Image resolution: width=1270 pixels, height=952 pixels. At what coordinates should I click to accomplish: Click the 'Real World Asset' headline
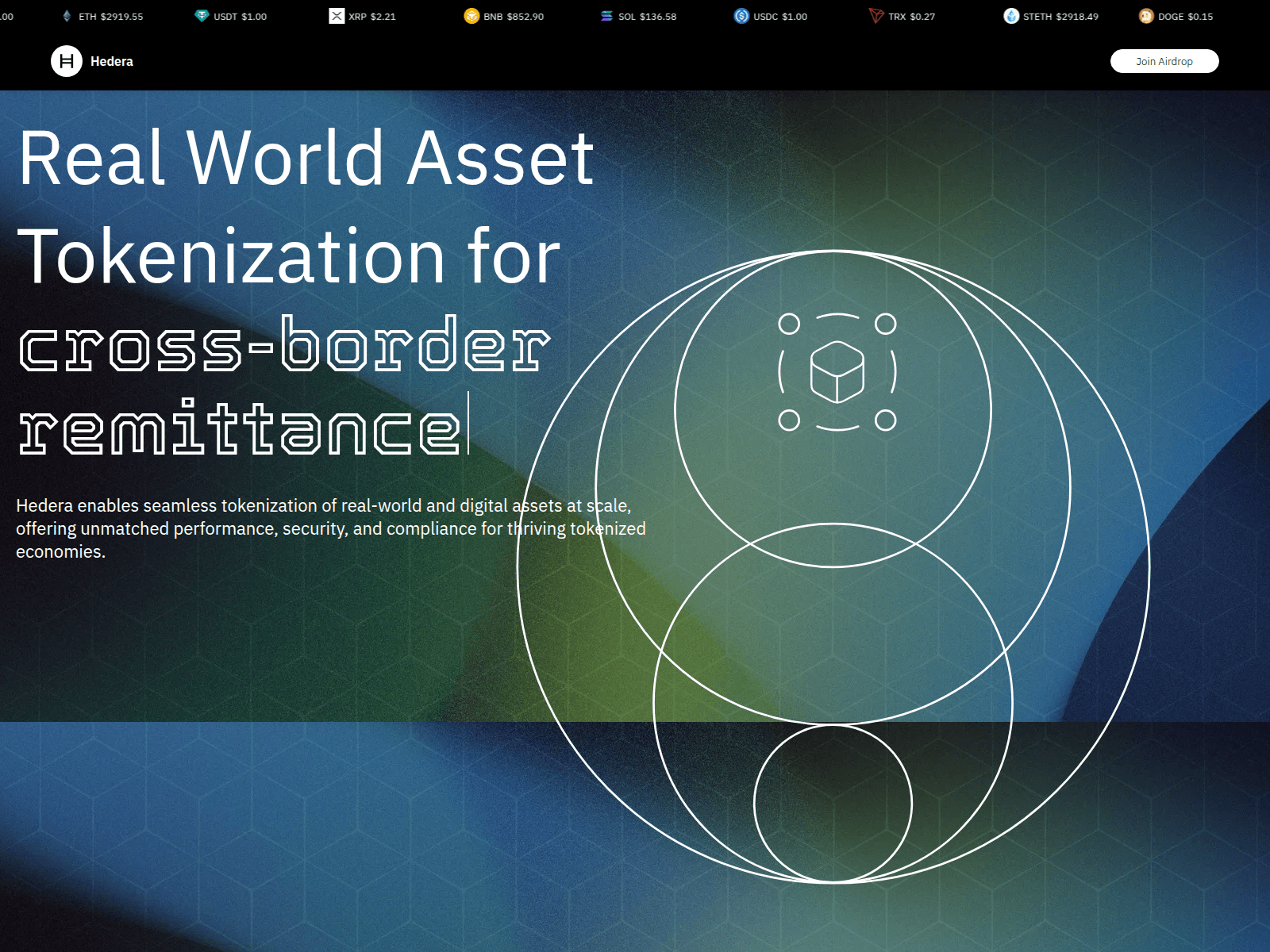point(306,159)
